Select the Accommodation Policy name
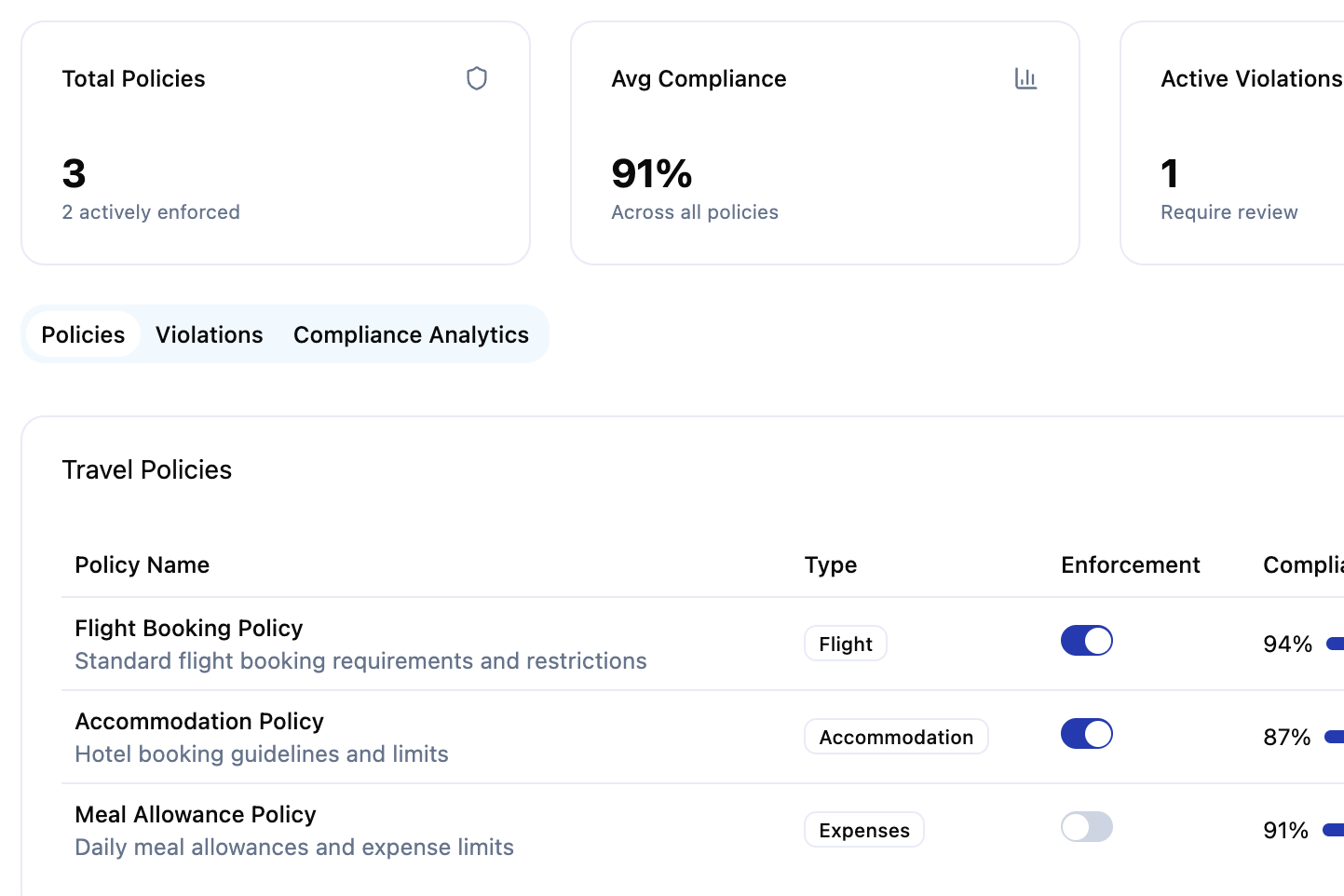The height and width of the screenshot is (896, 1344). click(199, 722)
